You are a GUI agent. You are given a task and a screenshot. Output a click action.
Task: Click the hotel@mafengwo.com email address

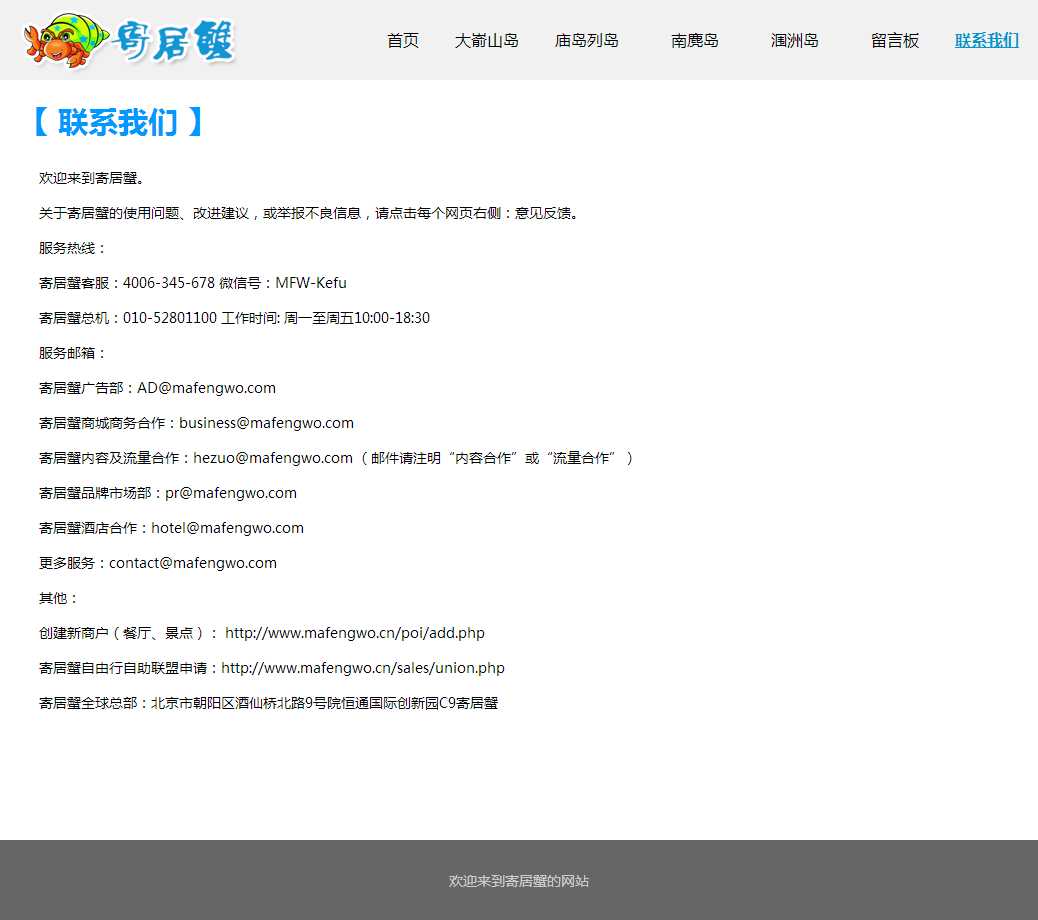[227, 528]
